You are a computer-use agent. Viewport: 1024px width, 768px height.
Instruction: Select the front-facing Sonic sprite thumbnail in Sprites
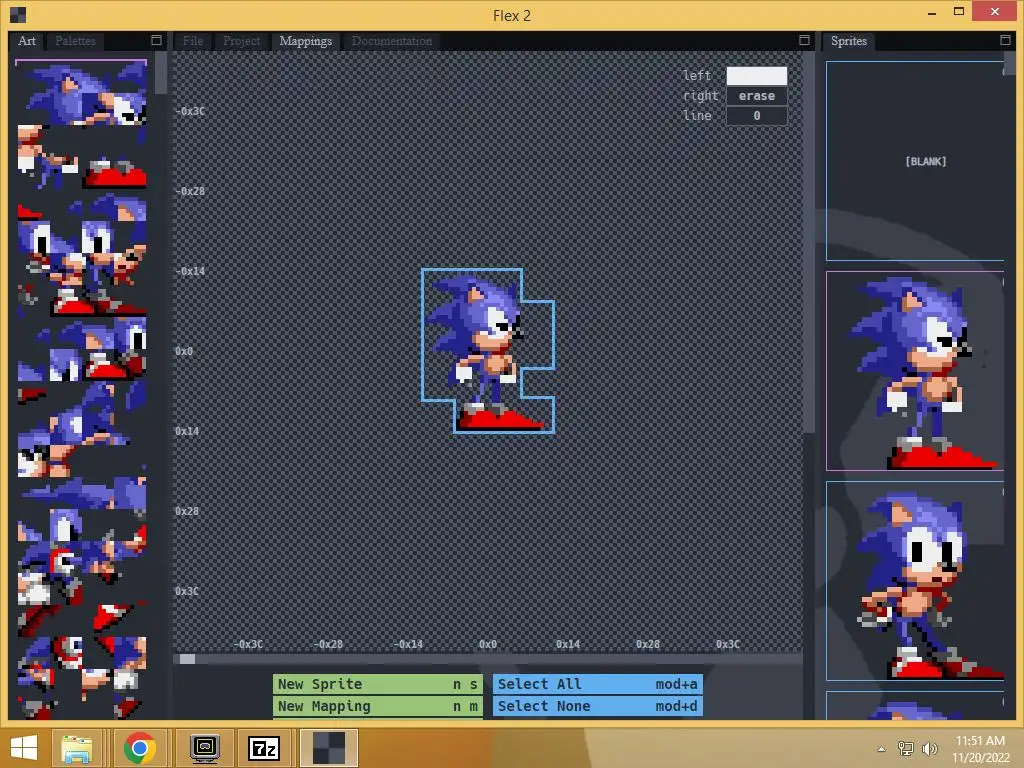(x=915, y=581)
